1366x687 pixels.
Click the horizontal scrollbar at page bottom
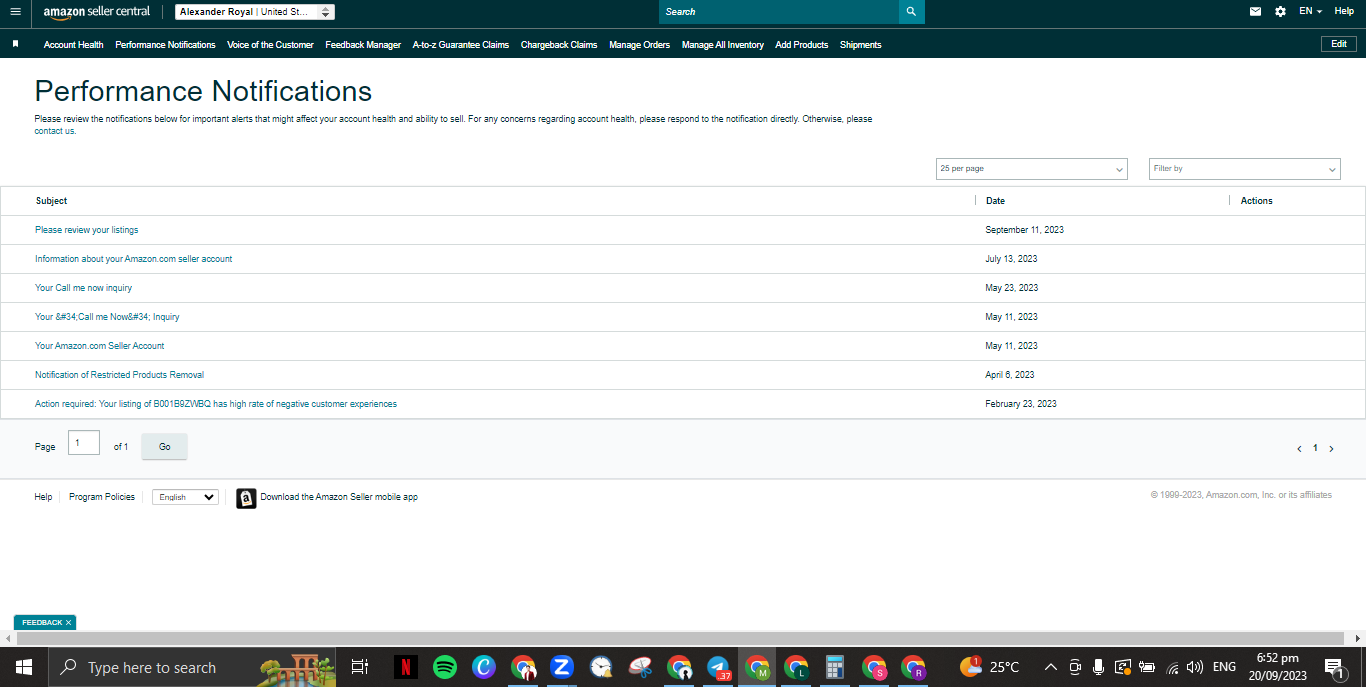tap(680, 638)
